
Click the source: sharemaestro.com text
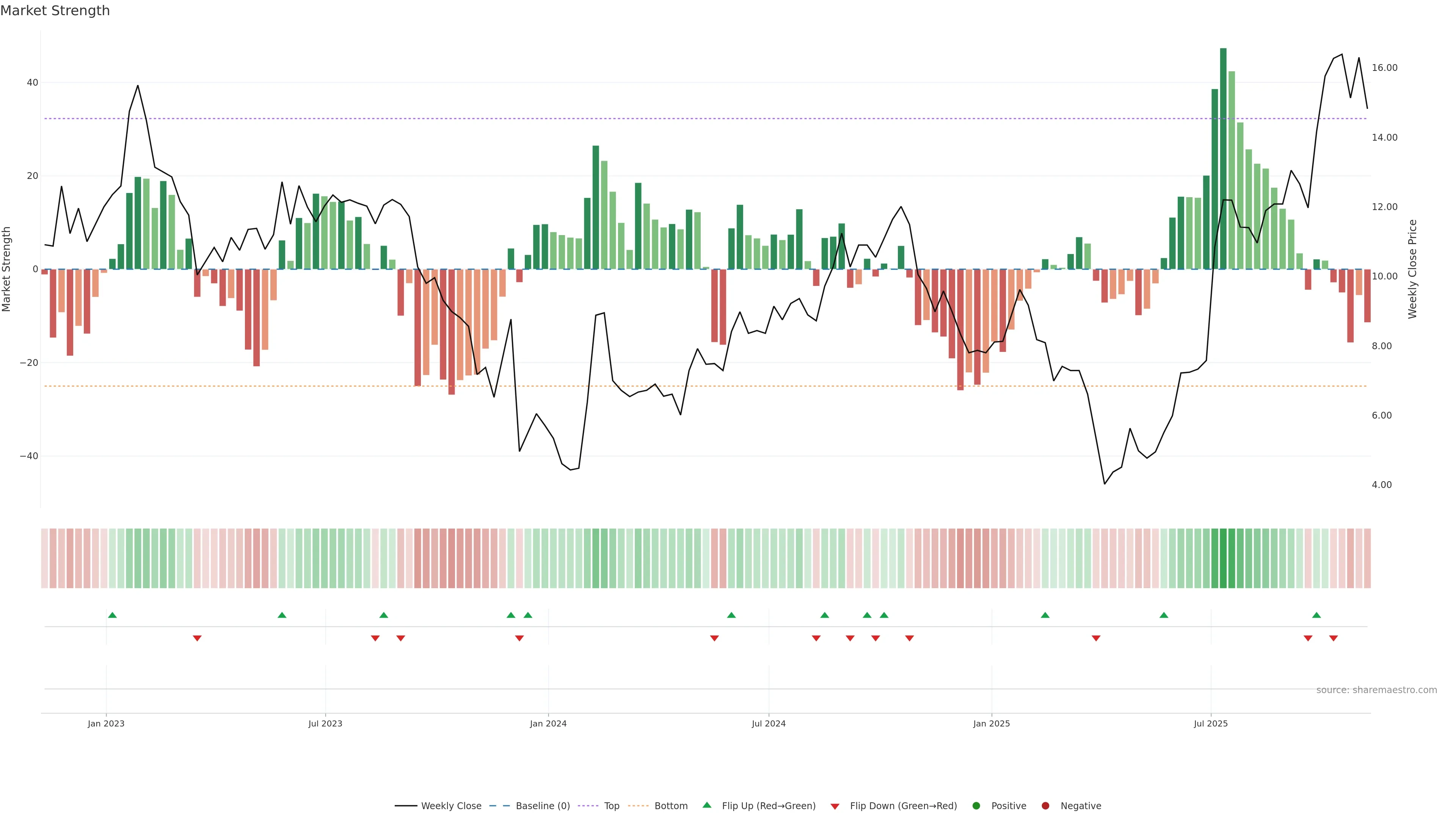click(1376, 690)
